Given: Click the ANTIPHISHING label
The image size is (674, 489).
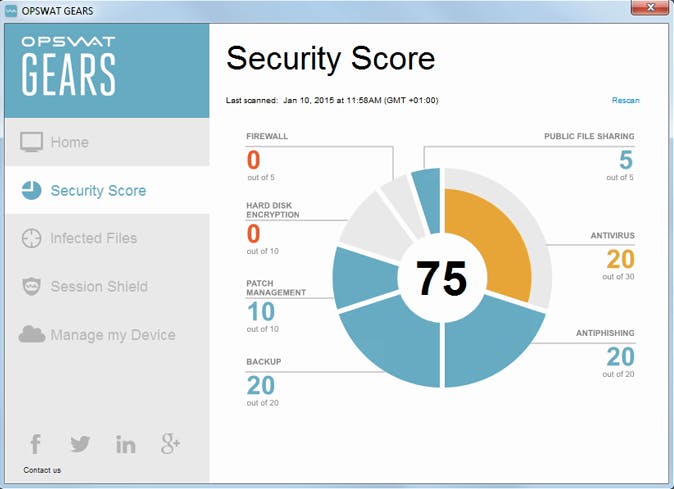Looking at the screenshot, I should pyautogui.click(x=605, y=333).
